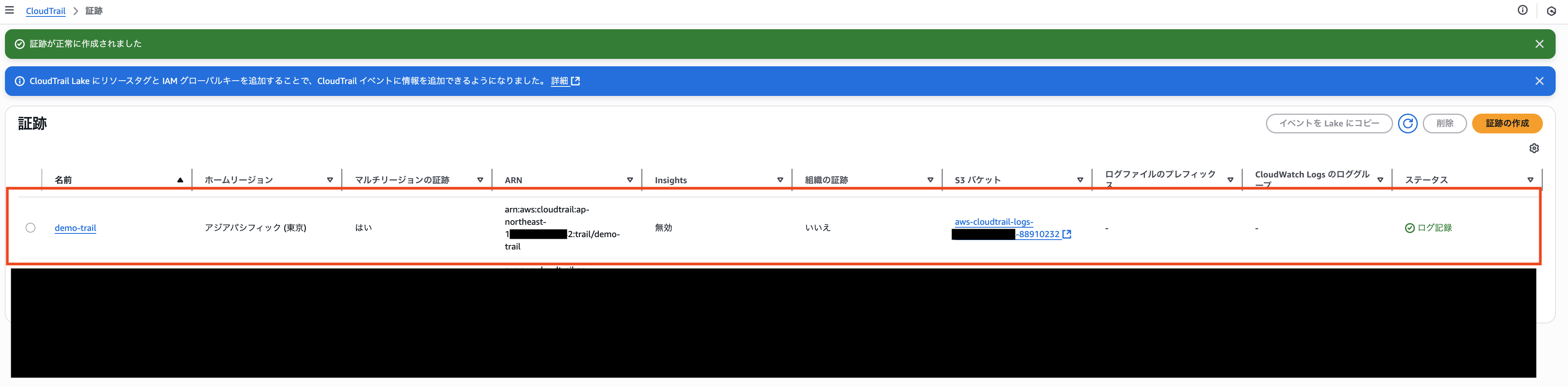Sort by マルチリージョンの証跡 column arrow
This screenshot has width=1568, height=387.
pos(480,180)
